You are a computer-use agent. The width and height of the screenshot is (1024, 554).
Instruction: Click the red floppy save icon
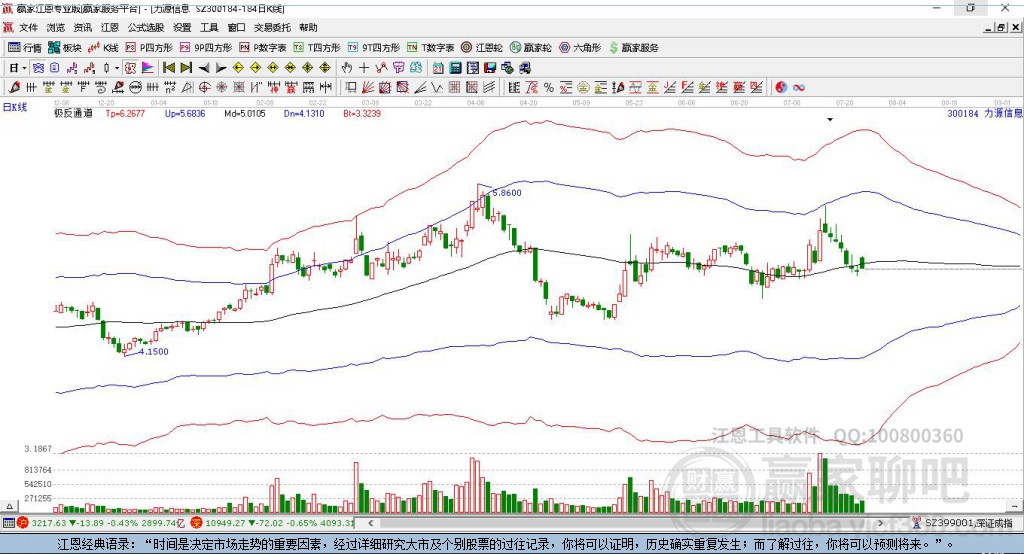click(490, 68)
